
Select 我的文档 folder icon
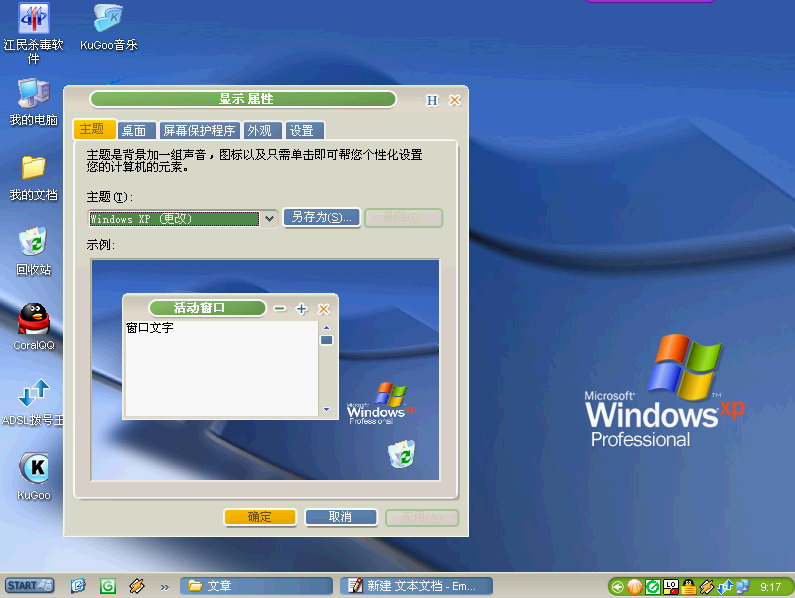point(33,168)
